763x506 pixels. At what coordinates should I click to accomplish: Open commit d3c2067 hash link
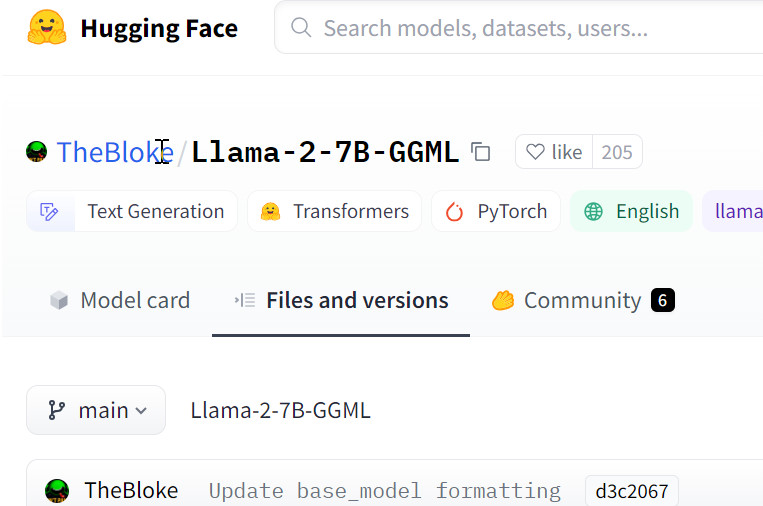pos(631,491)
